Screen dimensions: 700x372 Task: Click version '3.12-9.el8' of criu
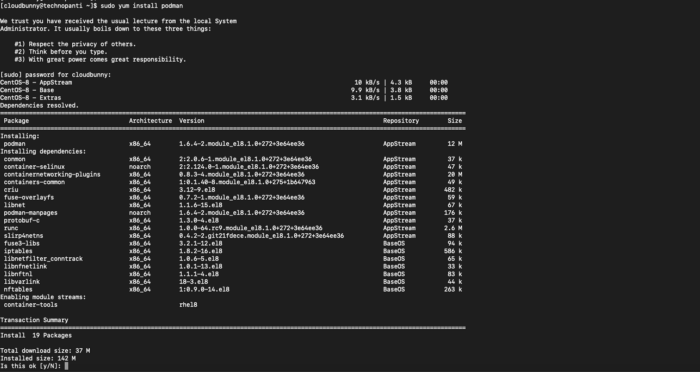(x=197, y=189)
